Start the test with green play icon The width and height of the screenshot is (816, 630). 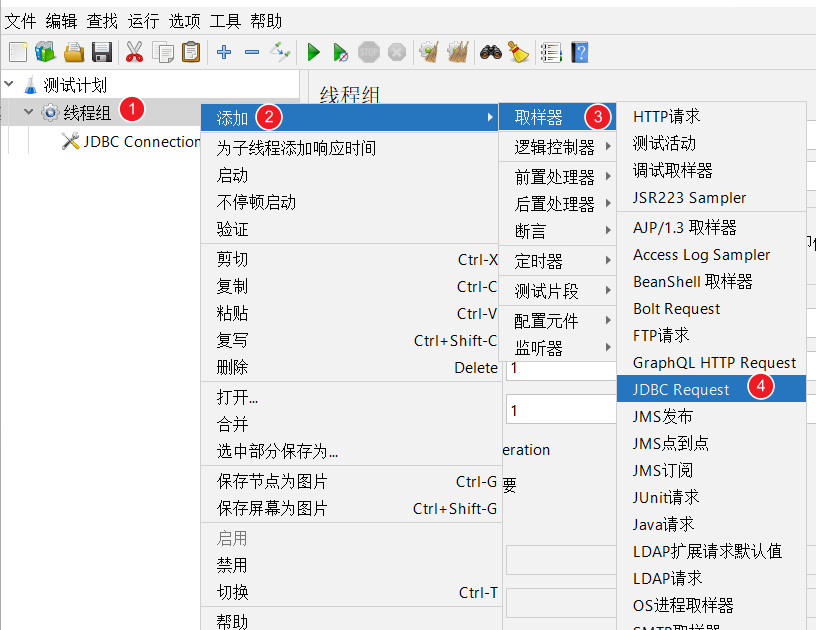[313, 52]
